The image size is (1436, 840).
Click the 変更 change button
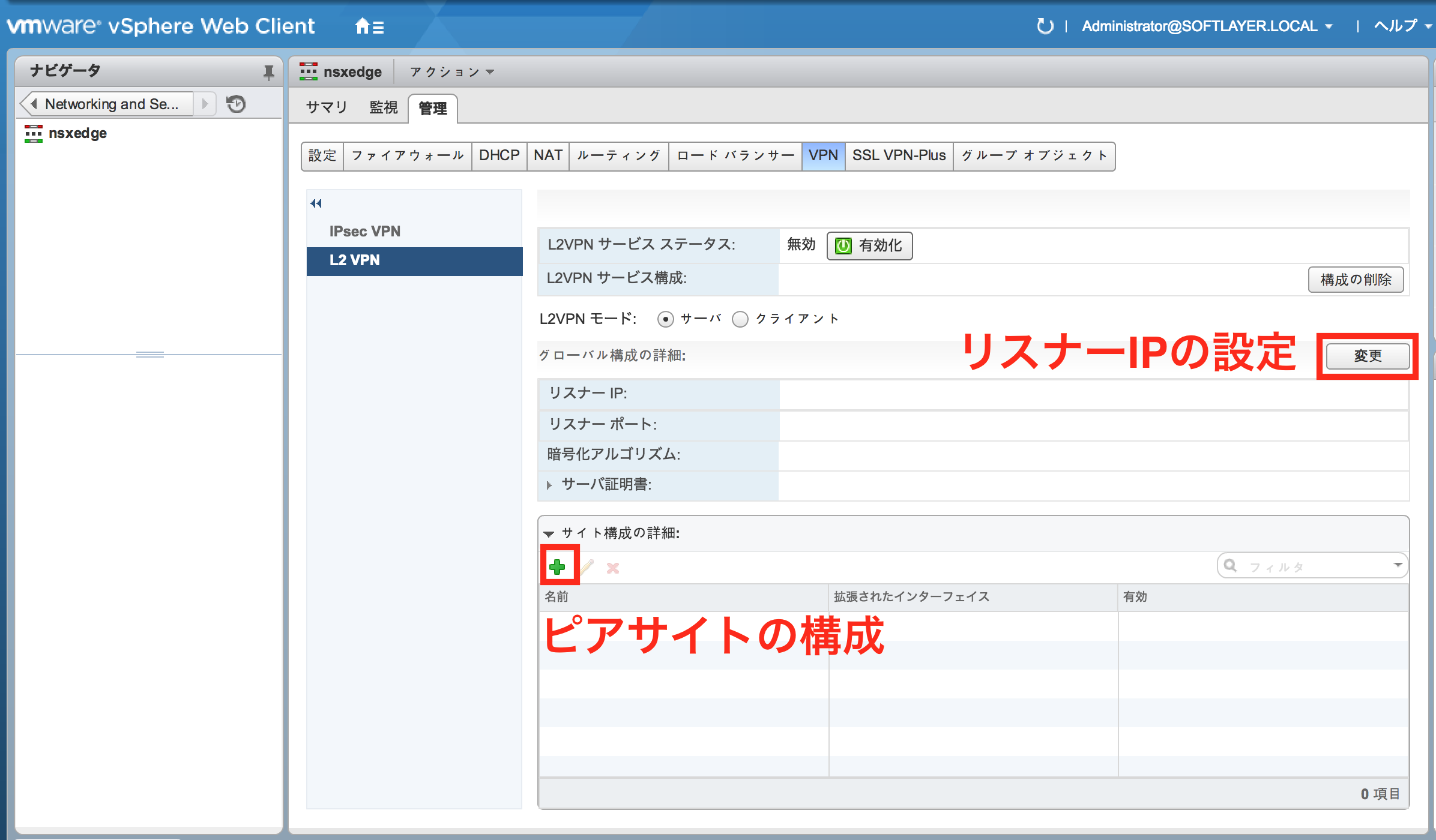[1368, 356]
